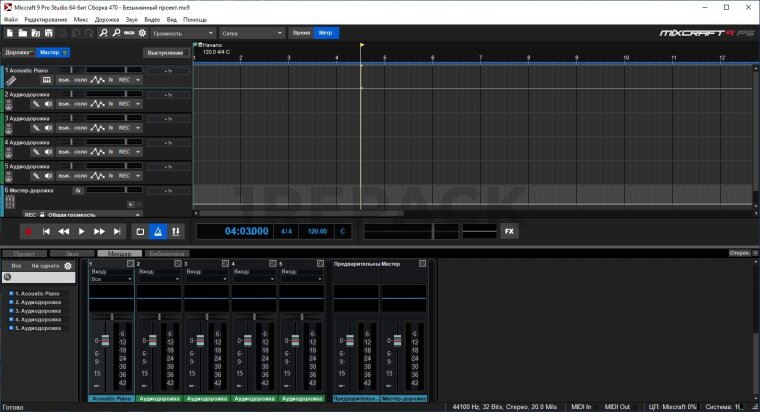Click the Выступление button
The image size is (760, 412).
coord(165,51)
